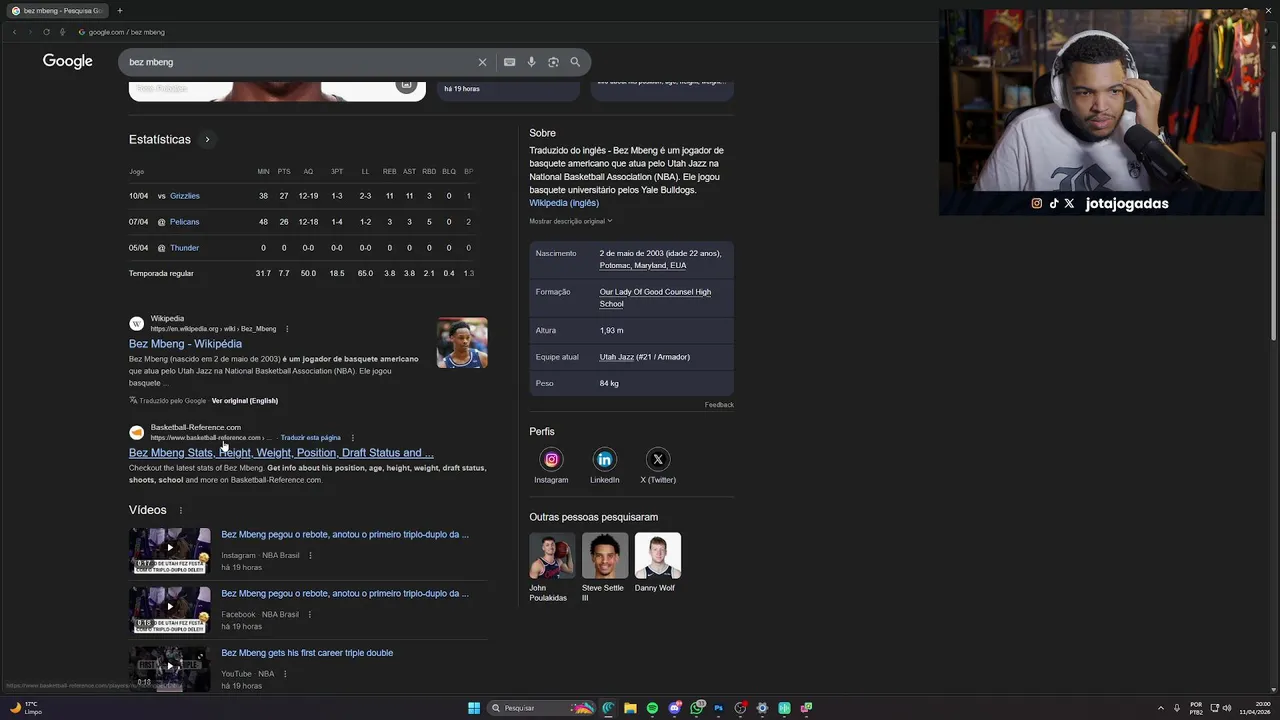Open Bez Mbeng's LinkedIn profile icon
Screen dimensions: 1280x720
tap(604, 459)
